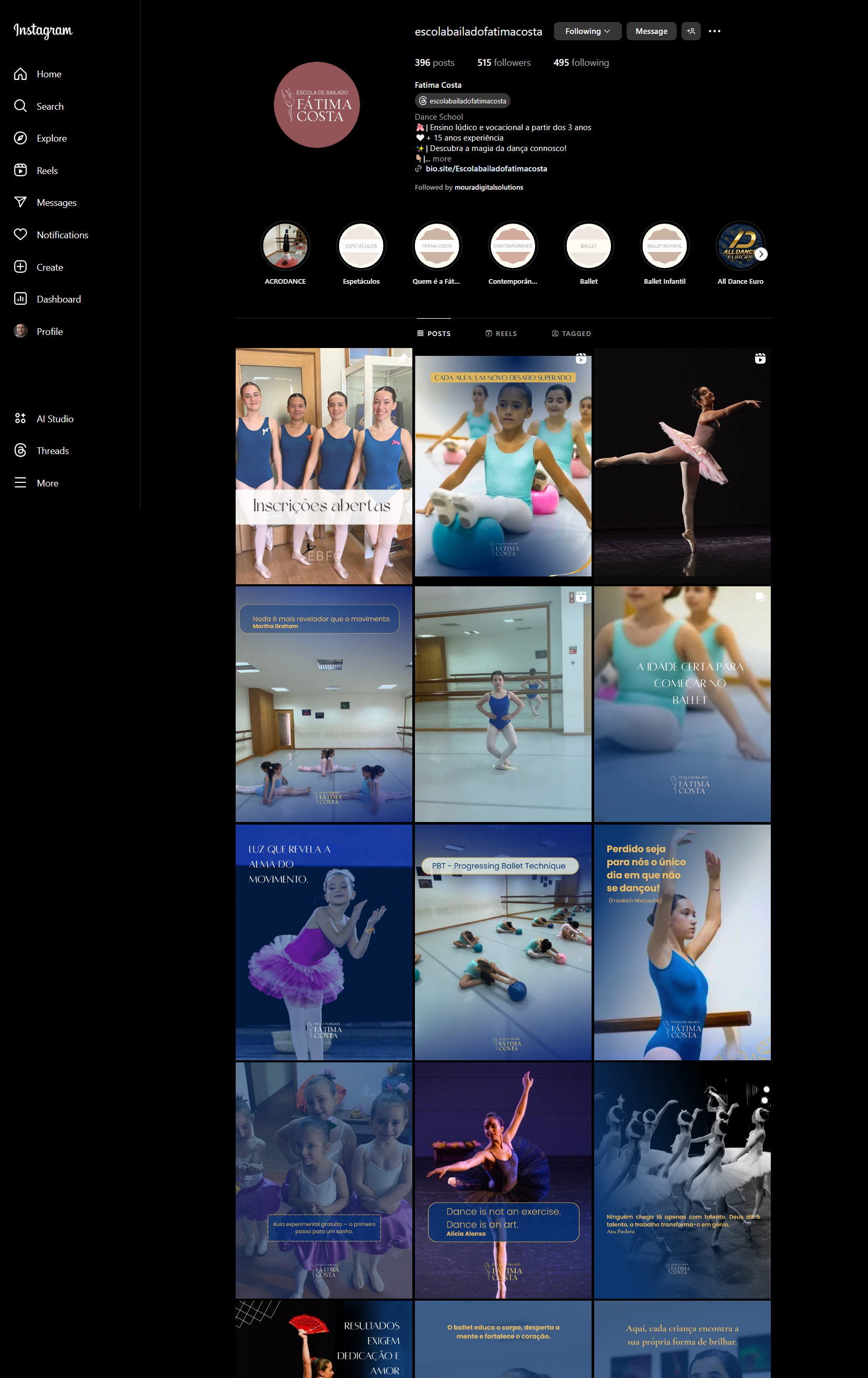This screenshot has width=868, height=1378.
Task: Show next highlights with arrow
Action: click(x=761, y=254)
